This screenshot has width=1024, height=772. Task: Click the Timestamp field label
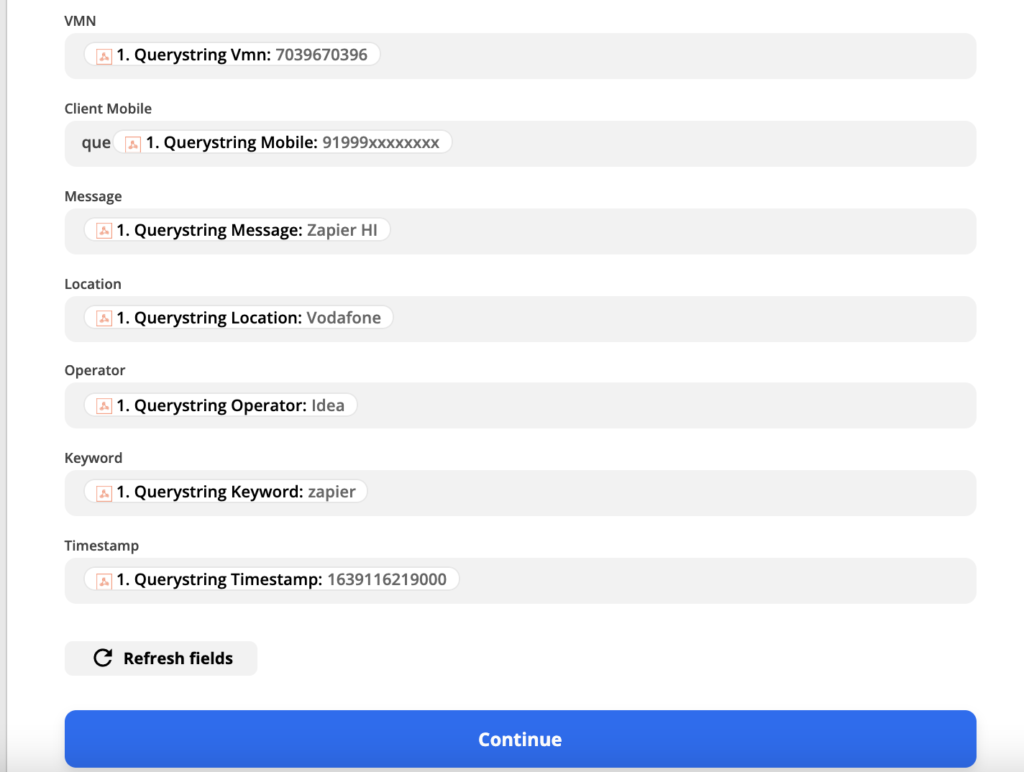[x=101, y=545]
